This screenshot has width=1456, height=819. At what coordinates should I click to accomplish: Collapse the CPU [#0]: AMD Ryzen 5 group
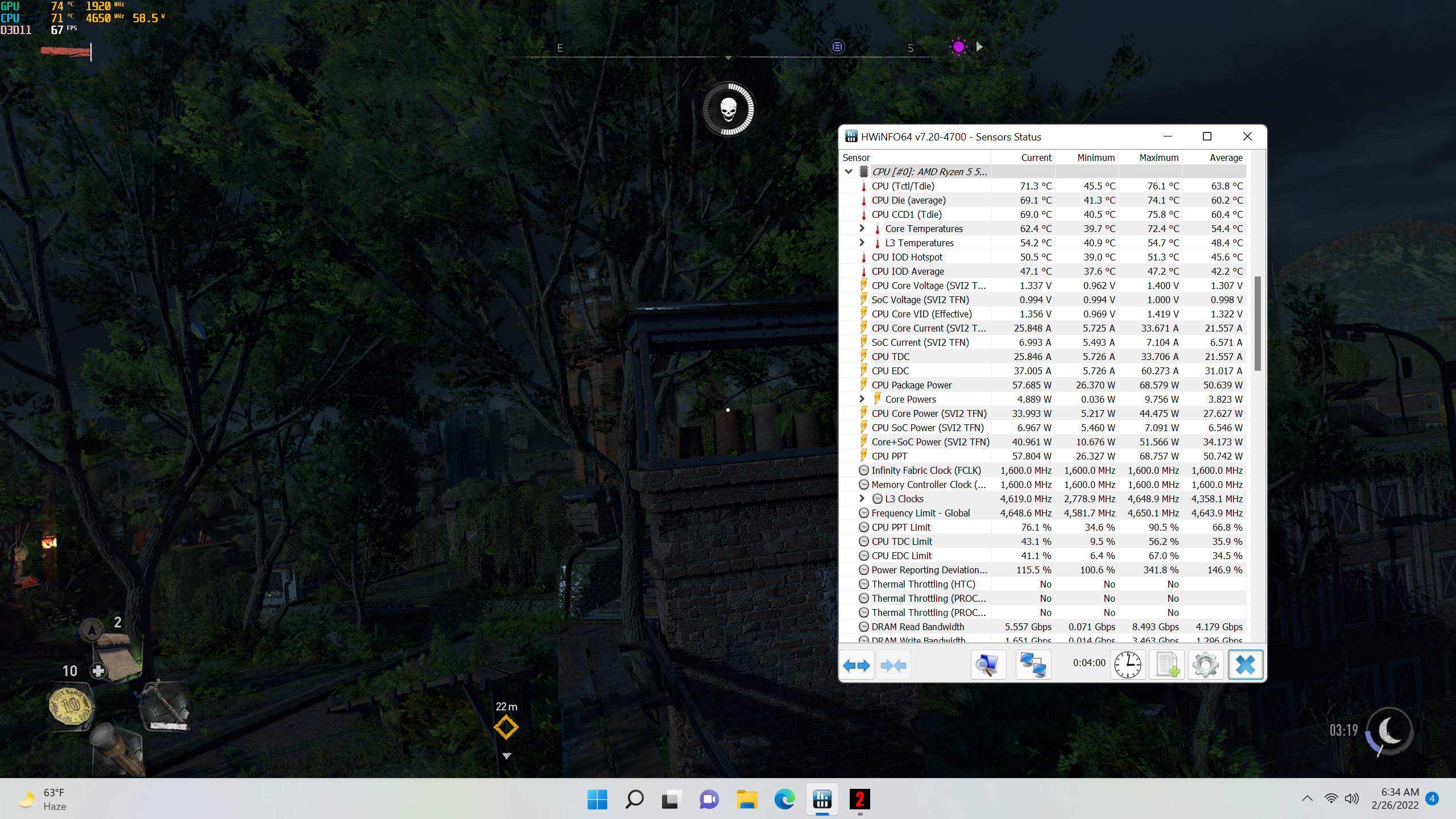pos(849,171)
